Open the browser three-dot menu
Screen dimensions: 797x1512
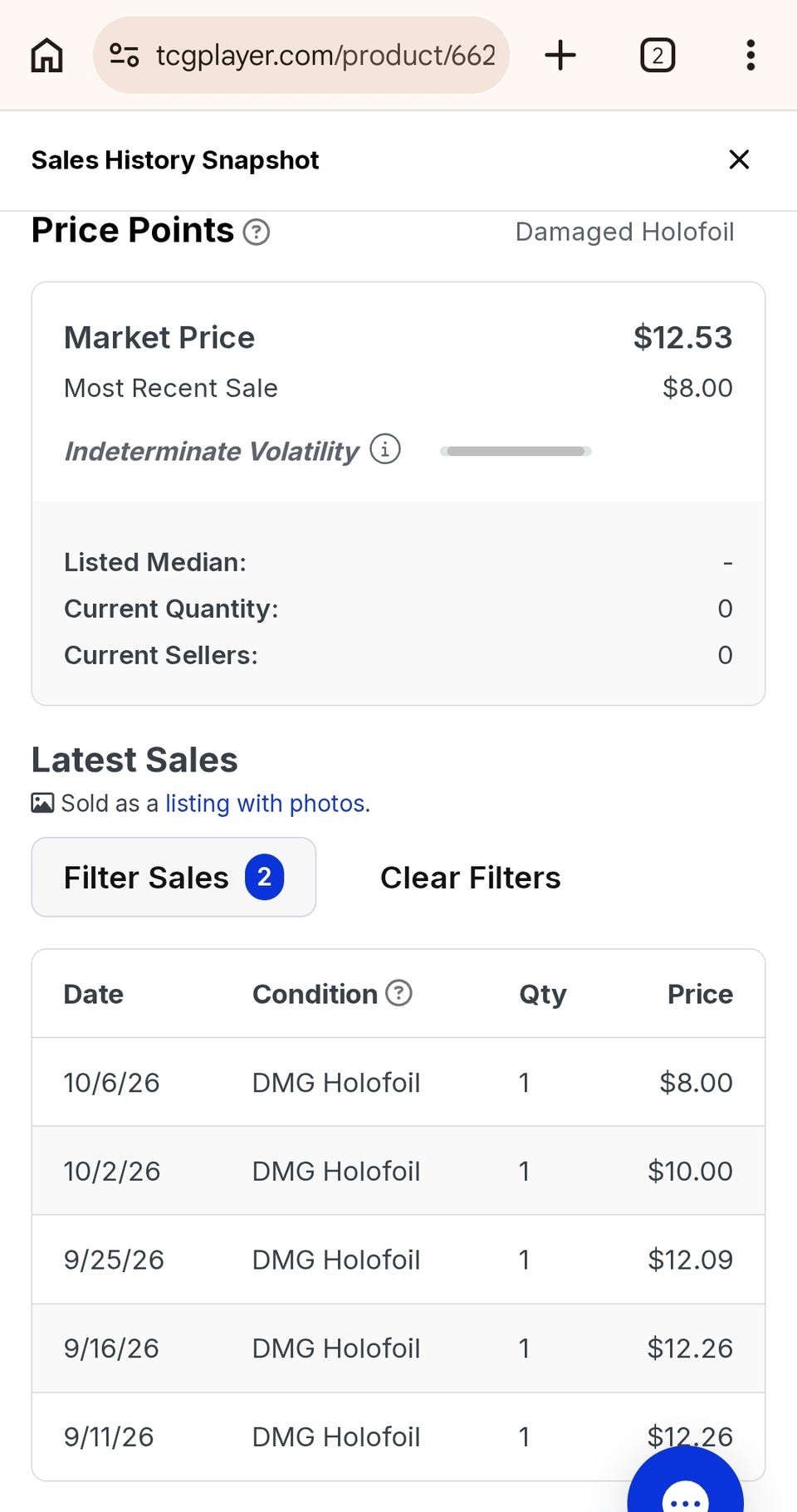[x=751, y=56]
